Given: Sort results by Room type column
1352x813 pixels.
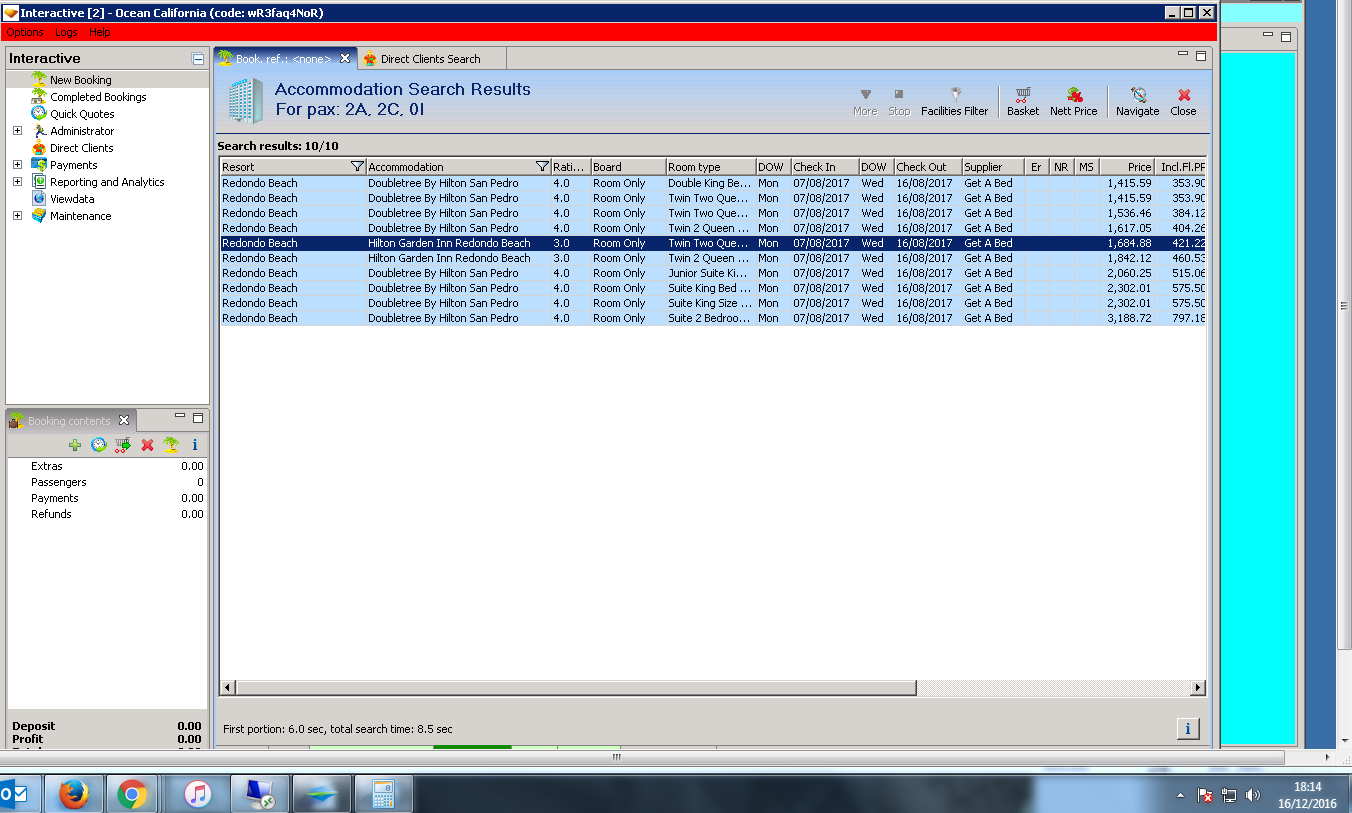Looking at the screenshot, I should click(711, 167).
